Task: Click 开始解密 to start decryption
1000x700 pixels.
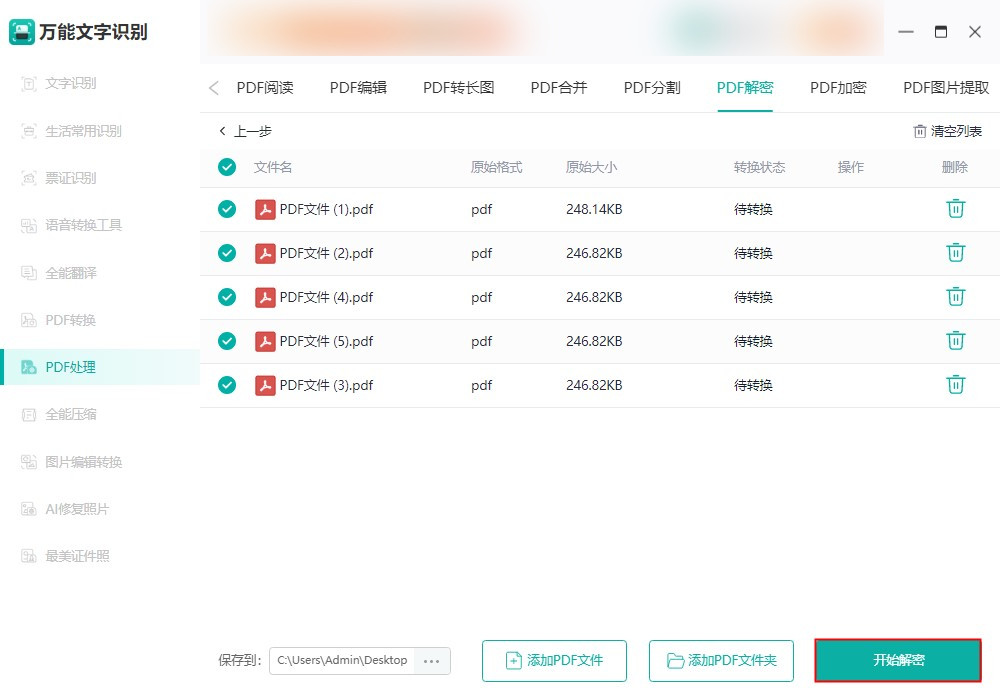Action: coord(898,660)
